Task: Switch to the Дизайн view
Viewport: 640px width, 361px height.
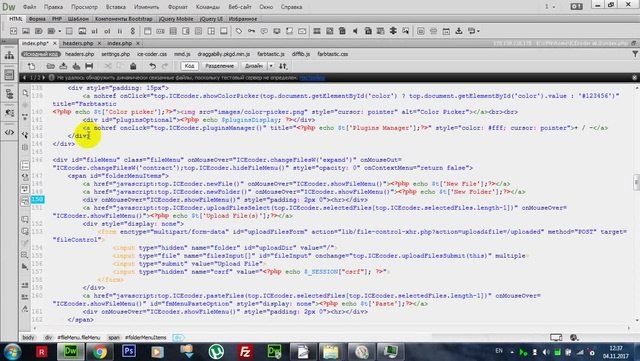Action: 253,66
